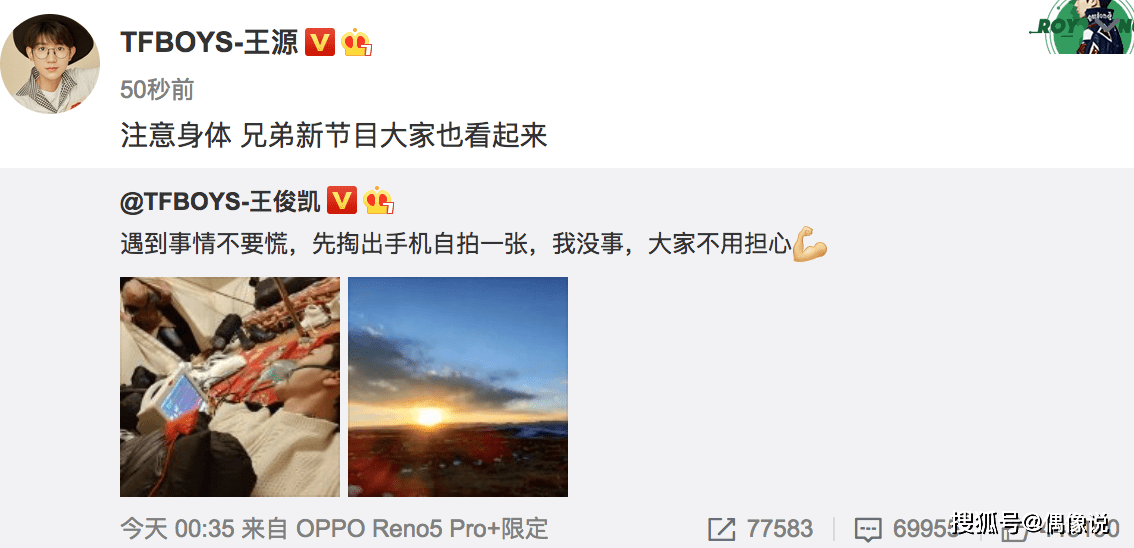Image resolution: width=1134 pixels, height=548 pixels.
Task: Open the selfie photo thumbnail
Action: point(230,387)
